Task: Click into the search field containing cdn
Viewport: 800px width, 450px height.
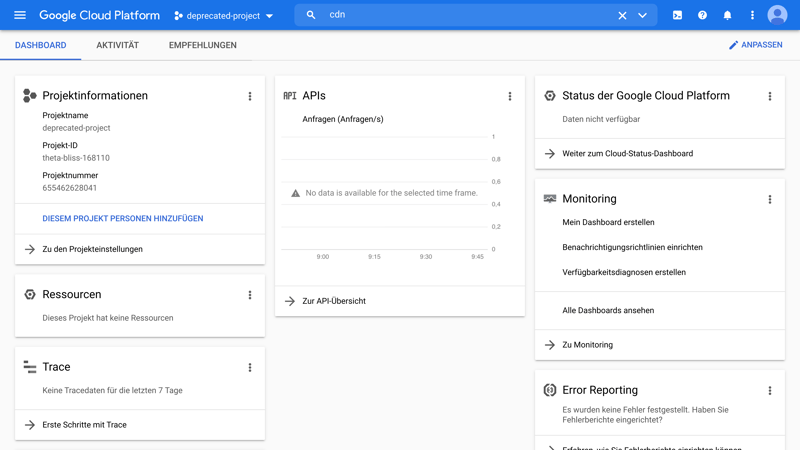Action: point(460,15)
